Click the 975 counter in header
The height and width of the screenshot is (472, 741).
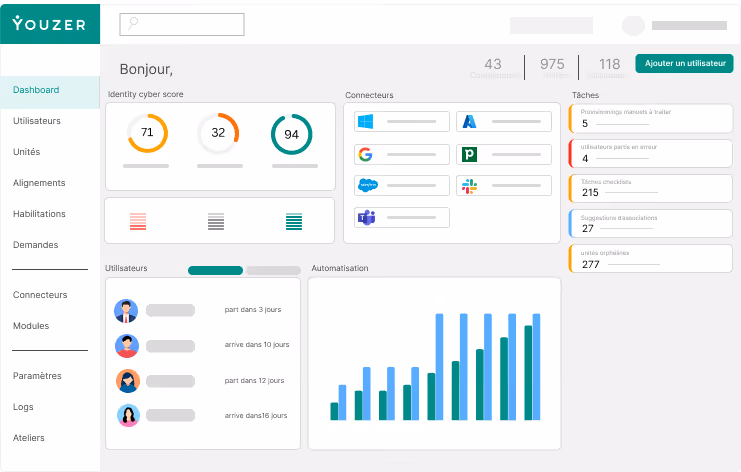552,64
